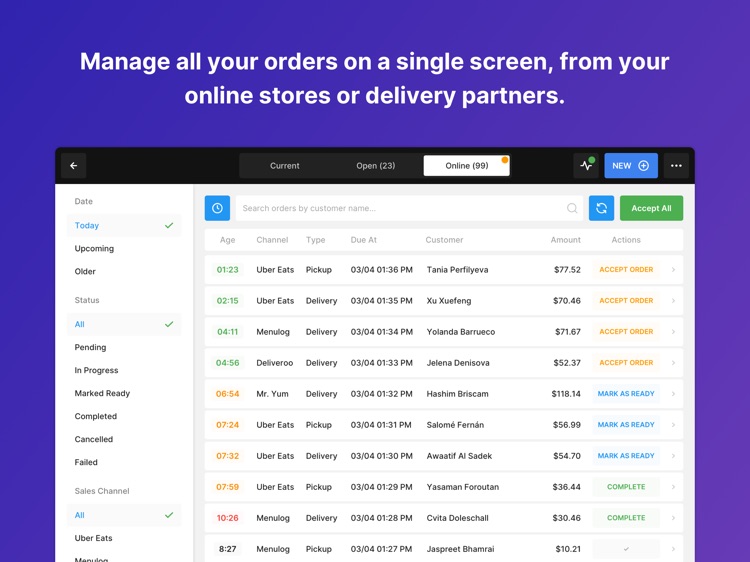Focus the search orders by customer field

[x=409, y=208]
